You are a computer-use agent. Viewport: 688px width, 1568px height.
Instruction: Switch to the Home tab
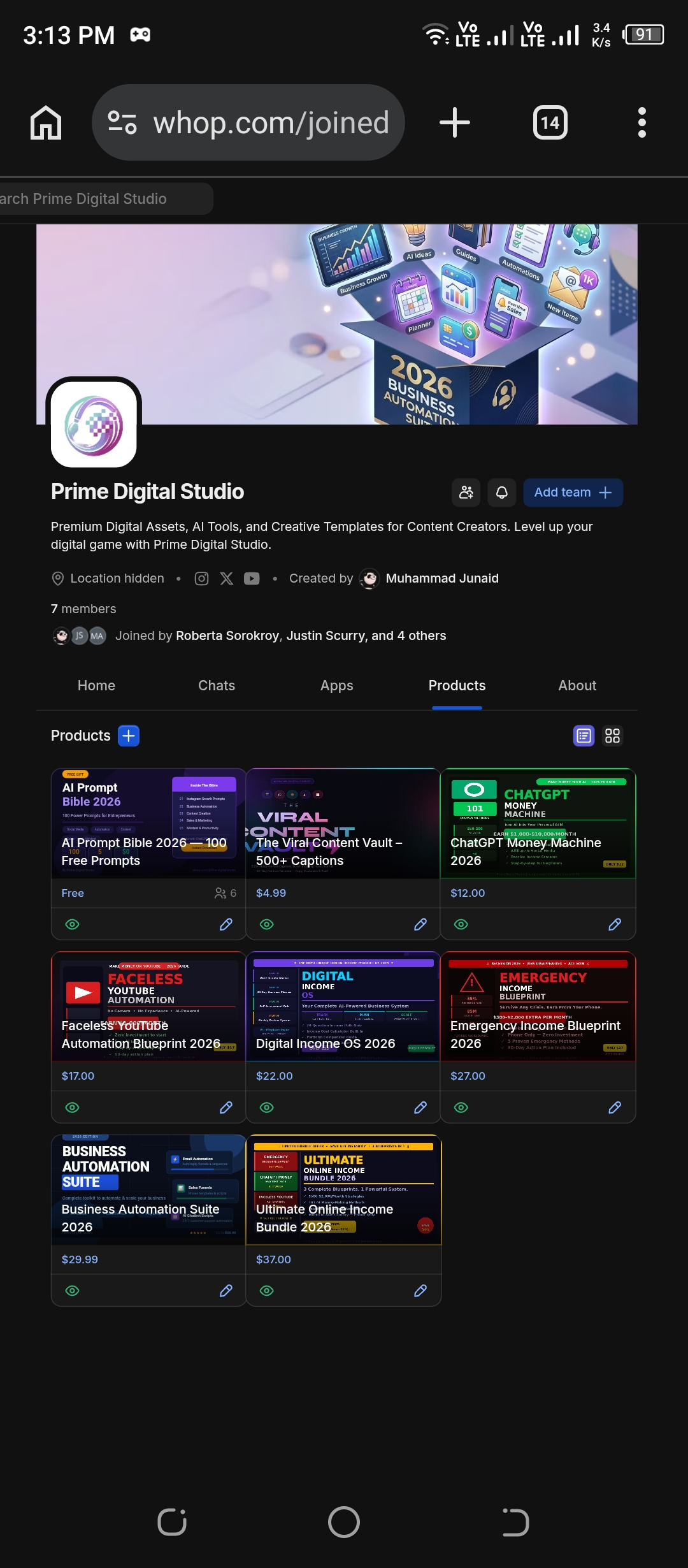tap(96, 686)
